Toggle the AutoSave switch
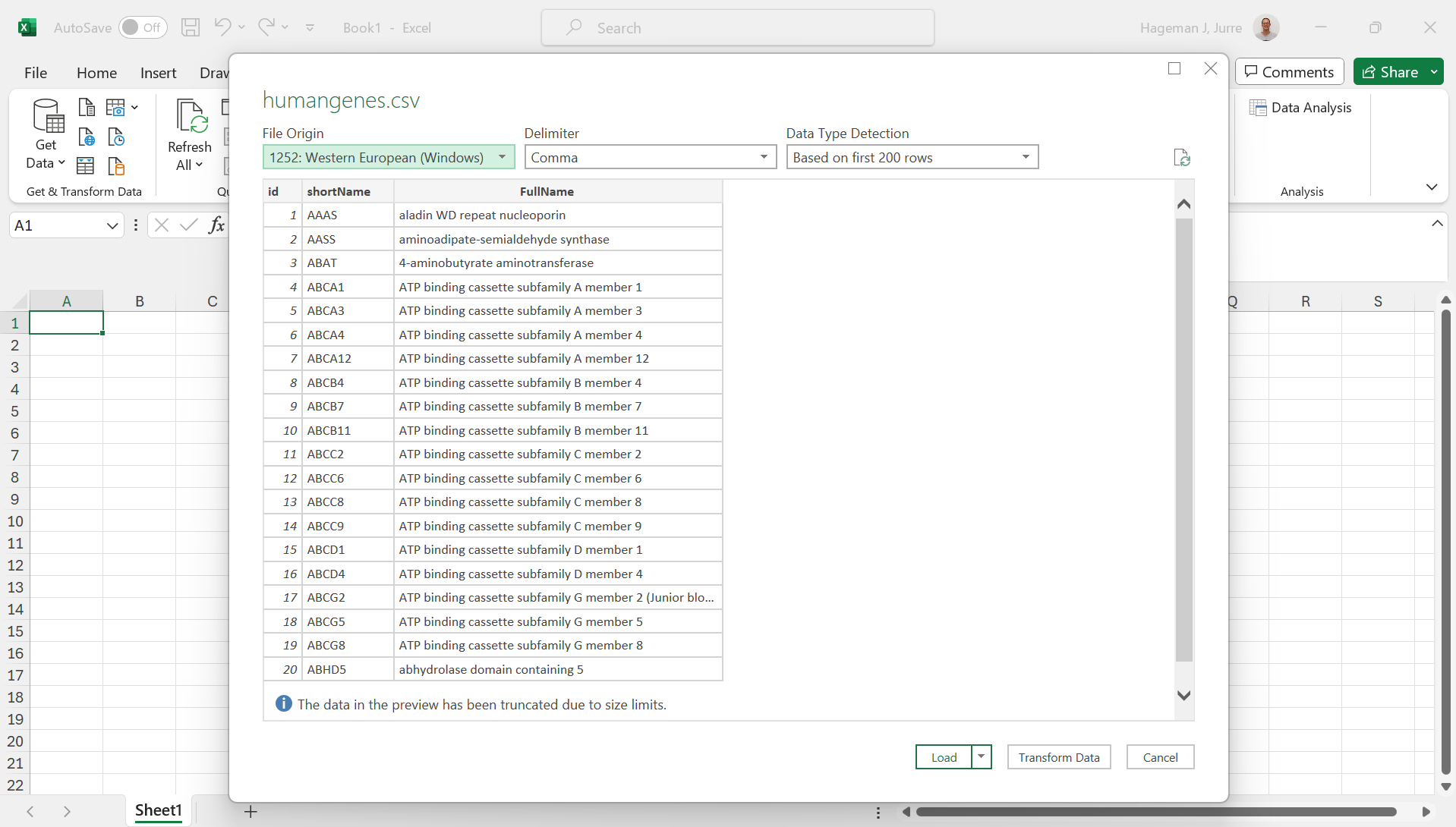The image size is (1456, 827). coord(142,28)
